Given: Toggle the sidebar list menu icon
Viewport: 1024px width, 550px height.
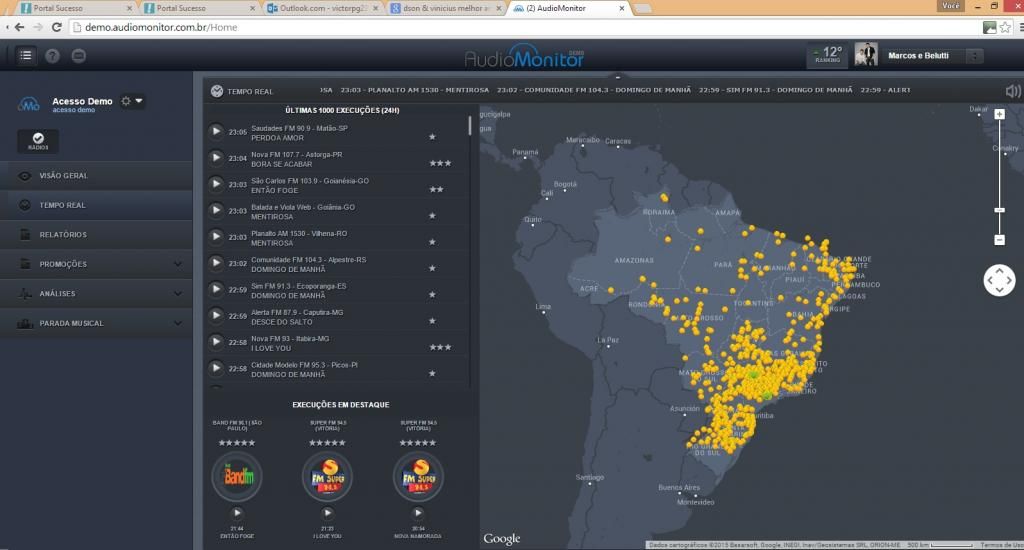Looking at the screenshot, I should (25, 56).
